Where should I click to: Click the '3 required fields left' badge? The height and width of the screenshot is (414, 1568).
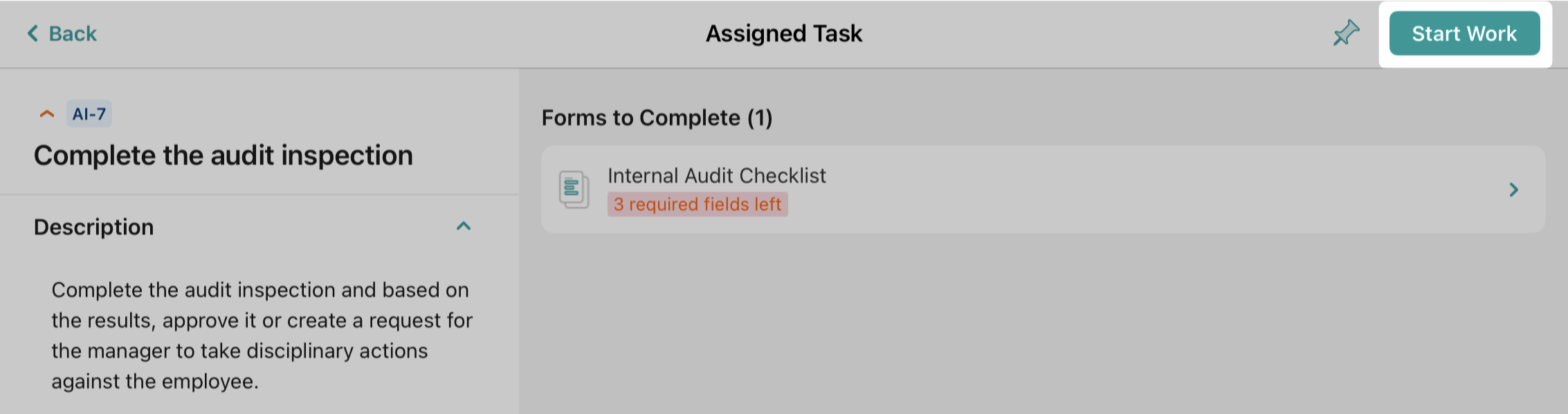tap(698, 204)
